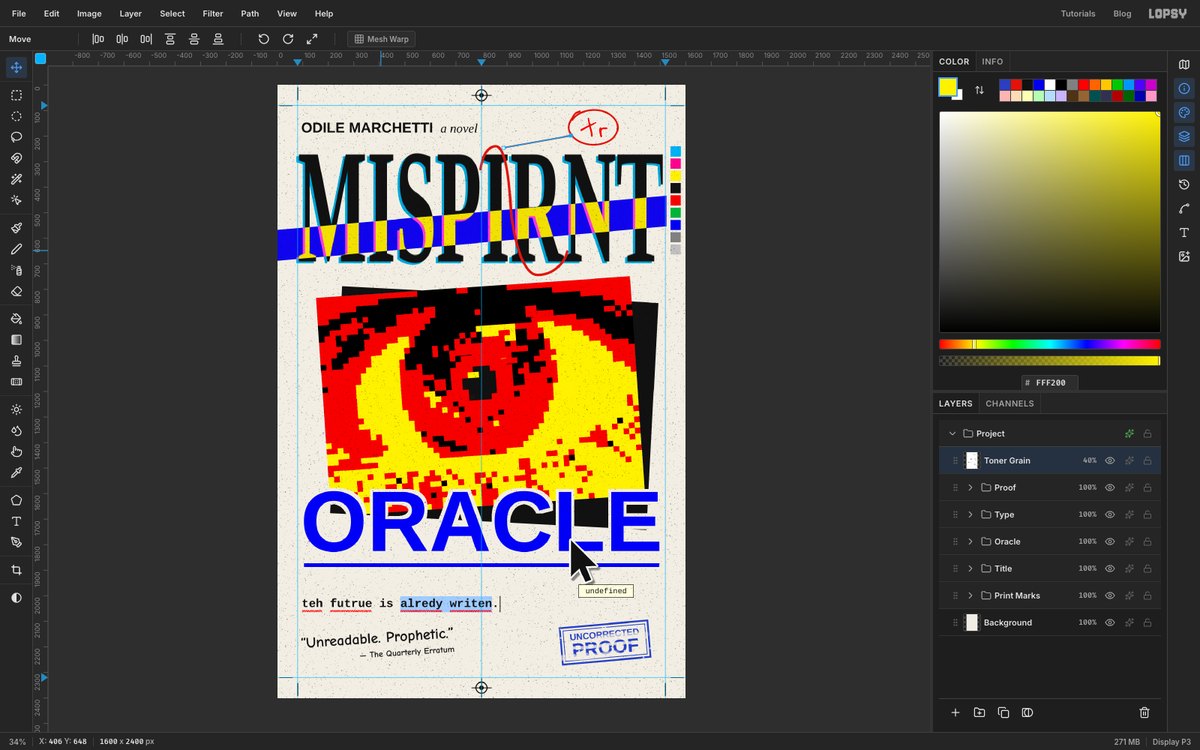Viewport: 1200px width, 750px height.
Task: Select the Clone Stamp tool
Action: click(x=16, y=361)
